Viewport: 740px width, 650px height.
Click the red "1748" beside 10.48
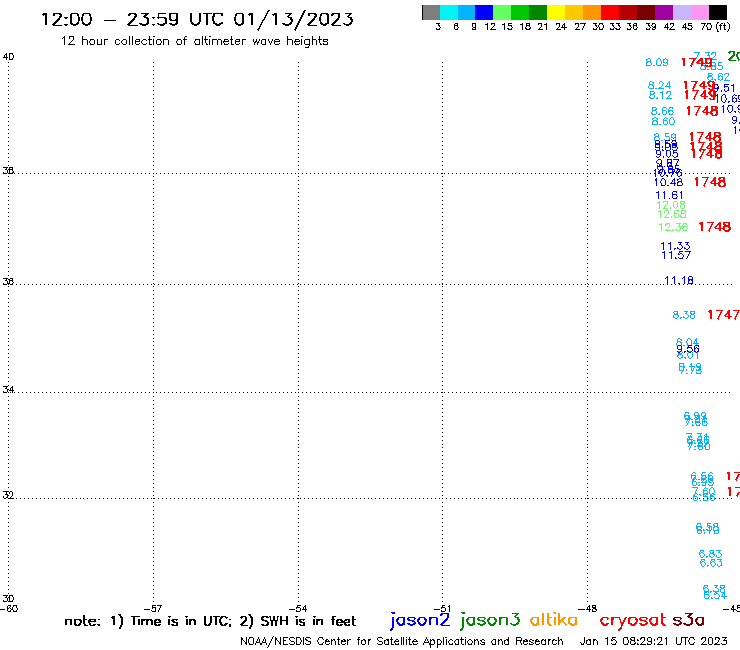[710, 182]
